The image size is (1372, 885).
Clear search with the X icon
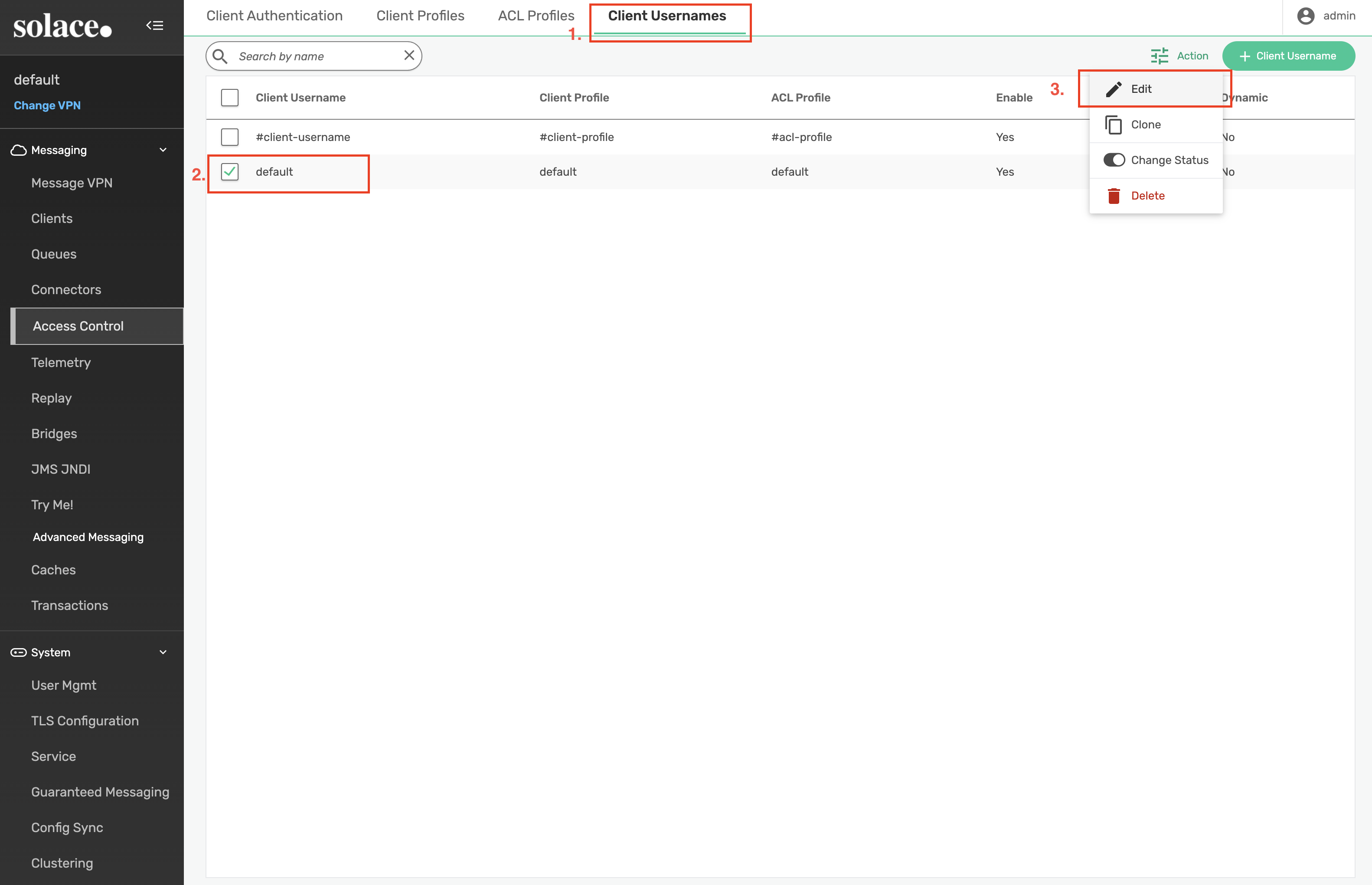point(409,55)
